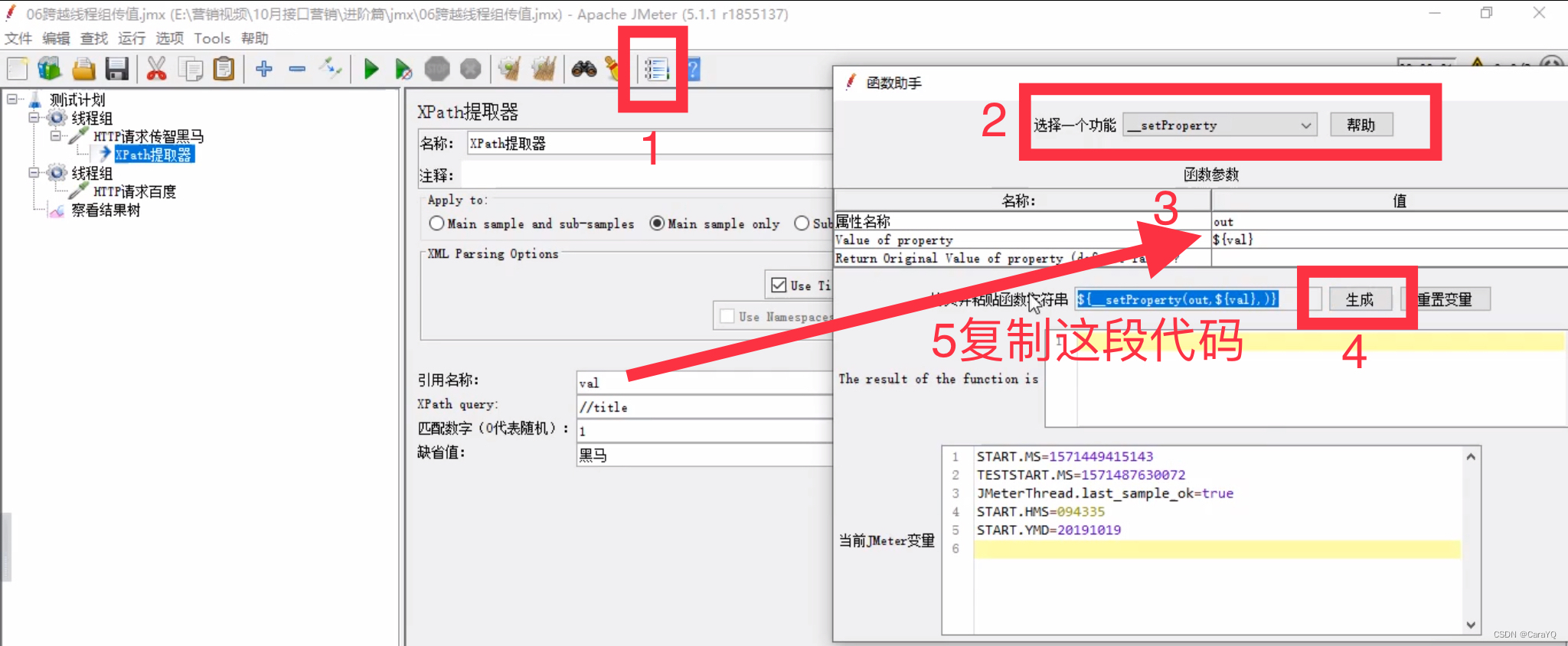Click the XPath query field containing //title
Screen dimensions: 1568x646
point(704,407)
